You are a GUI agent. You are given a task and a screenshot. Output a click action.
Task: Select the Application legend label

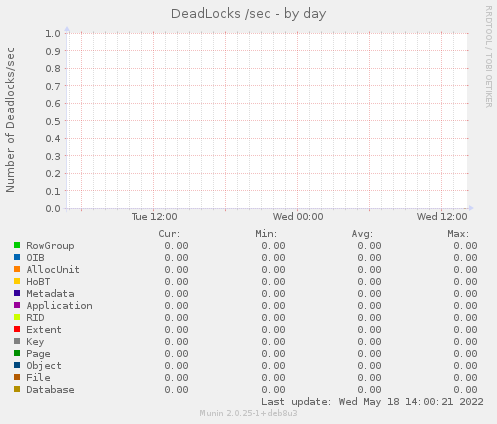point(59,306)
